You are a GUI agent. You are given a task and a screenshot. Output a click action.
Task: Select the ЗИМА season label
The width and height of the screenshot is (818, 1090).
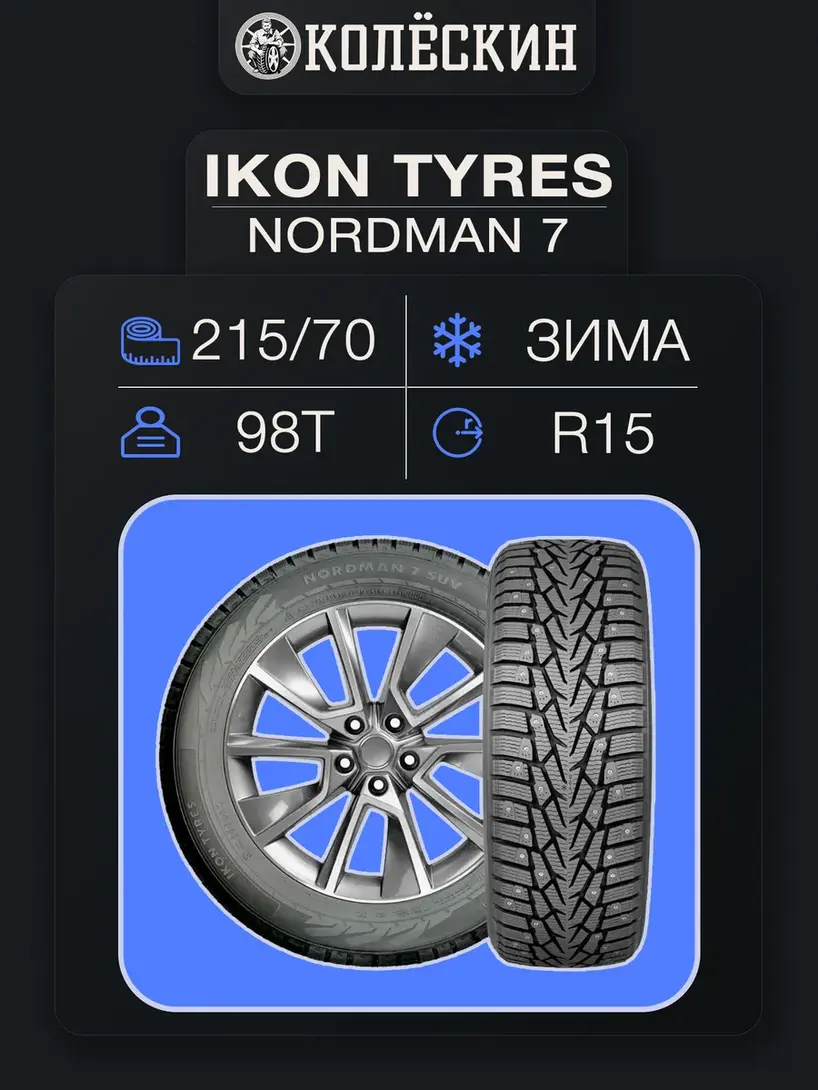[607, 341]
